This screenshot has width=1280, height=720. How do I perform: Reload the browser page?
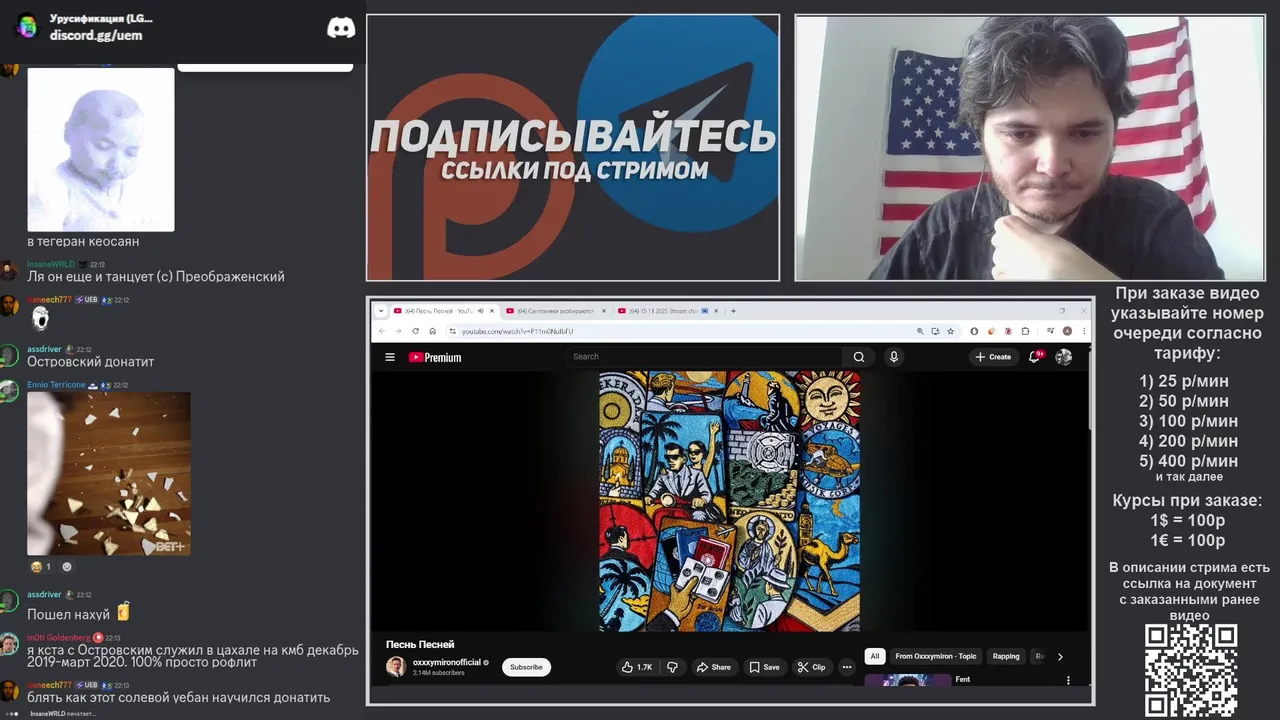[x=415, y=331]
